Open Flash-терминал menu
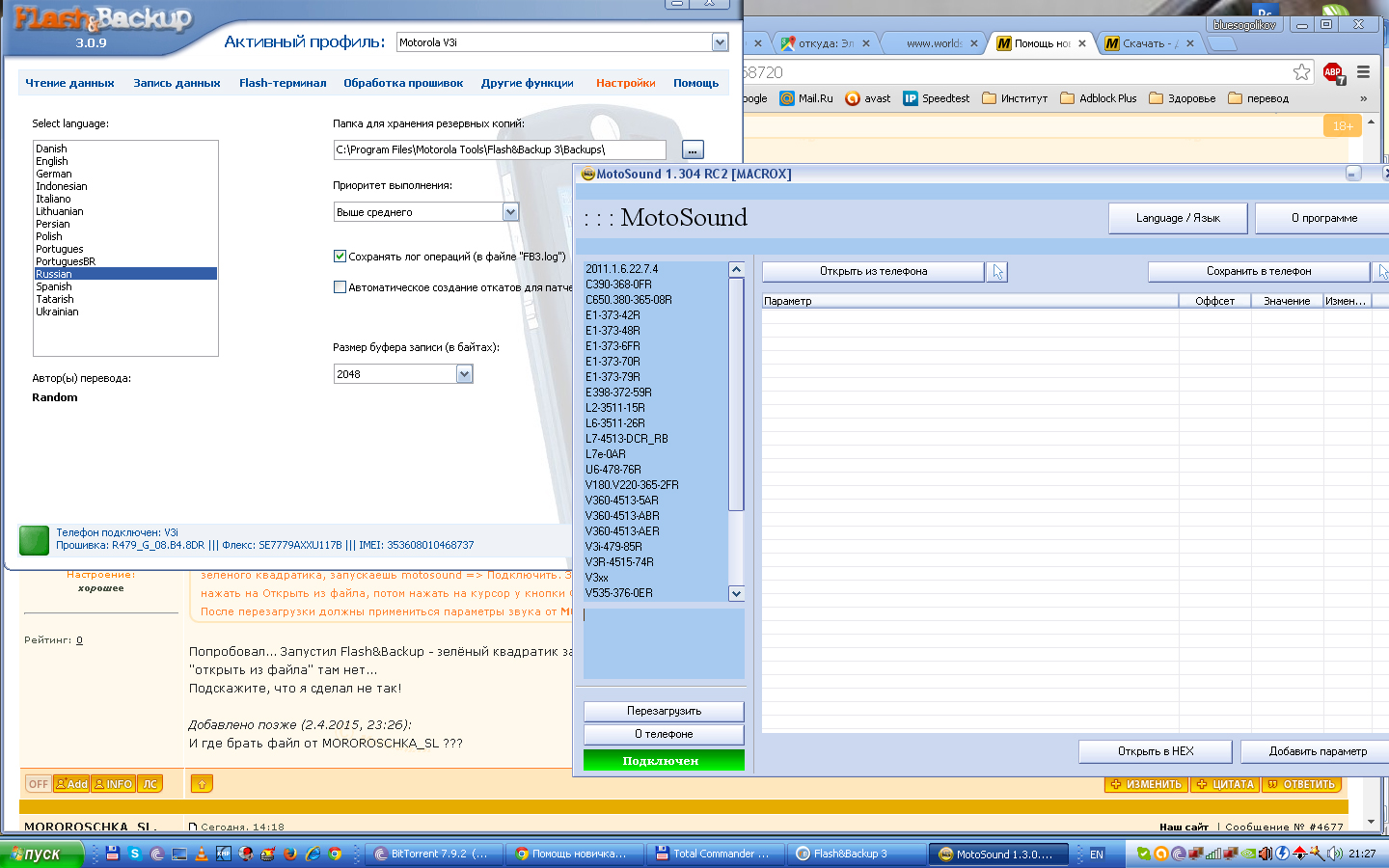Image resolution: width=1389 pixels, height=868 pixels. click(x=283, y=83)
